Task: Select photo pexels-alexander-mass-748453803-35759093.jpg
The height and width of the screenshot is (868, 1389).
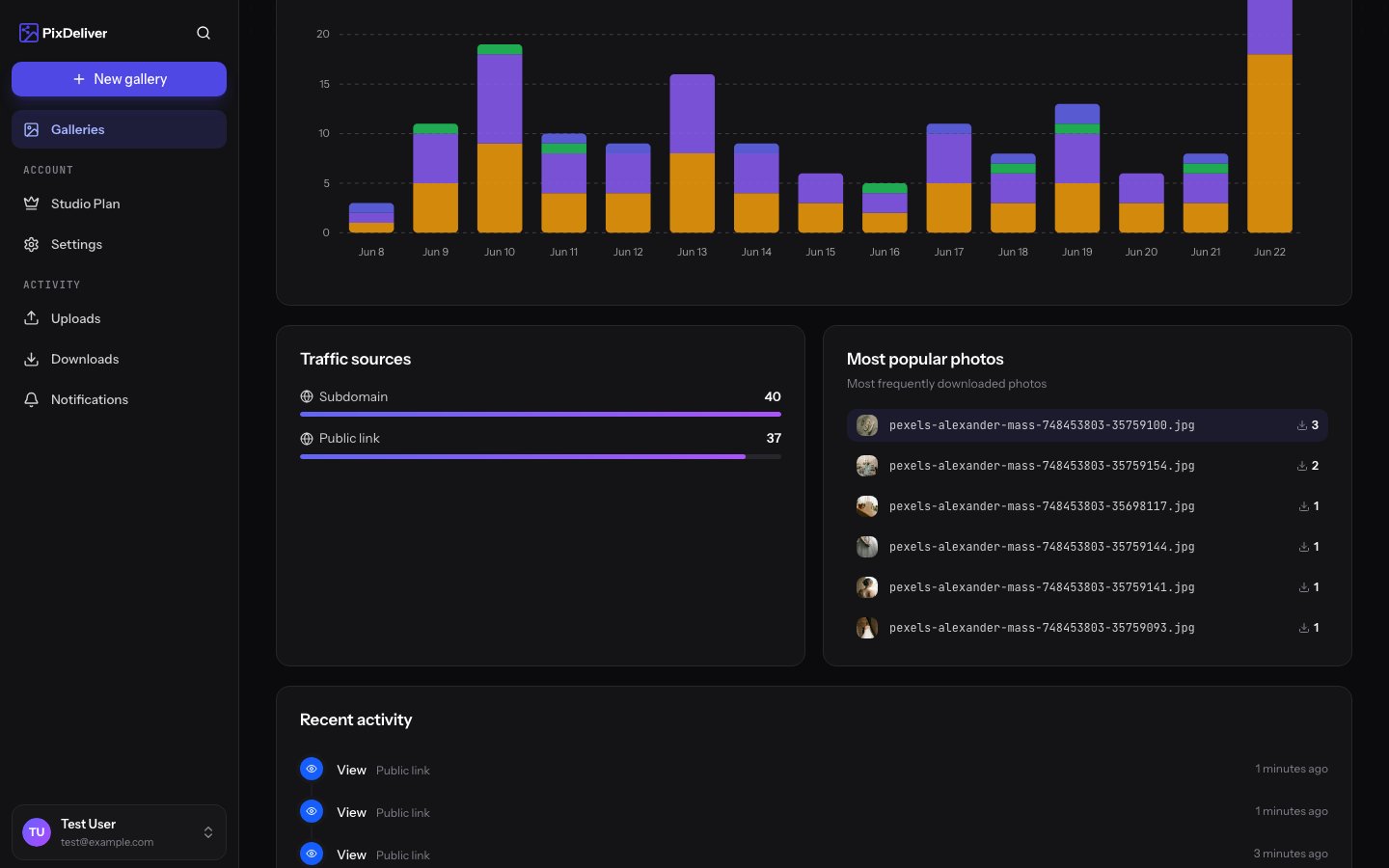Action: 1087,628
